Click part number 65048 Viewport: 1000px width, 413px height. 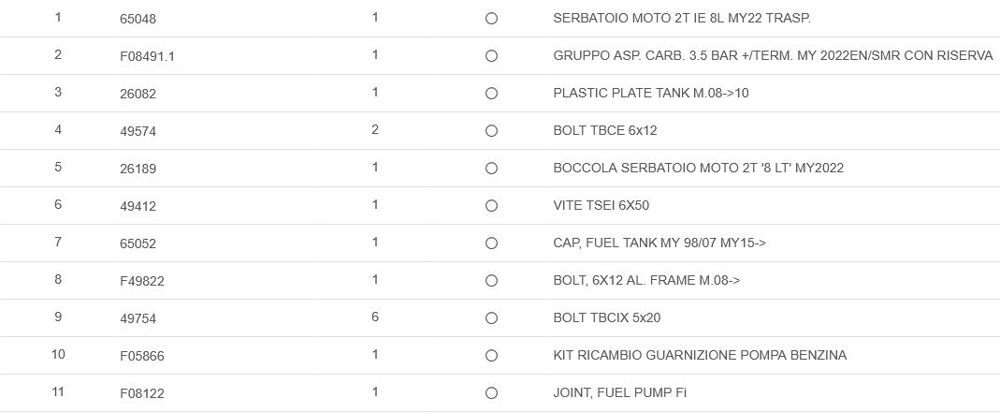tap(138, 19)
